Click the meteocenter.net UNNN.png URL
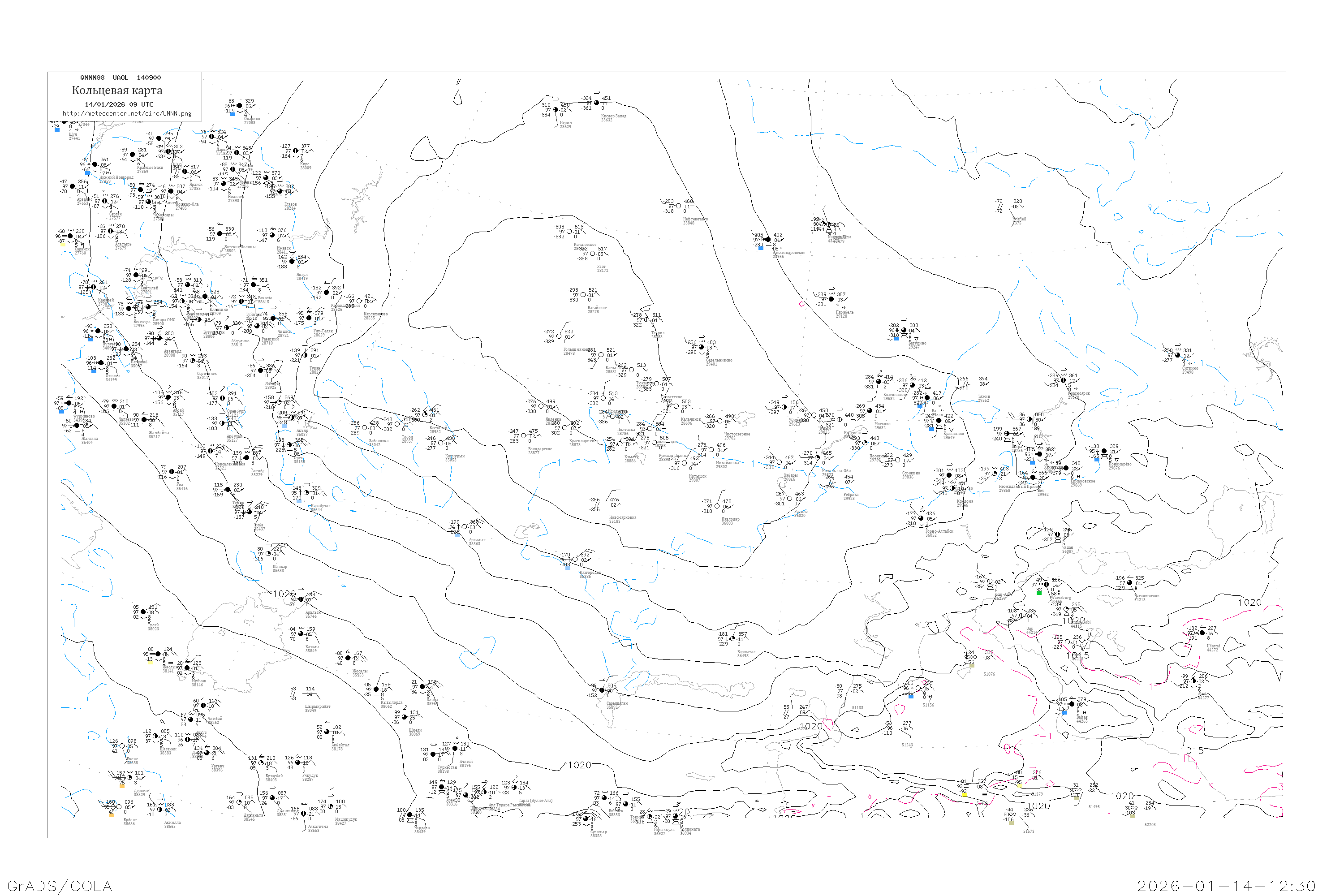 point(127,114)
